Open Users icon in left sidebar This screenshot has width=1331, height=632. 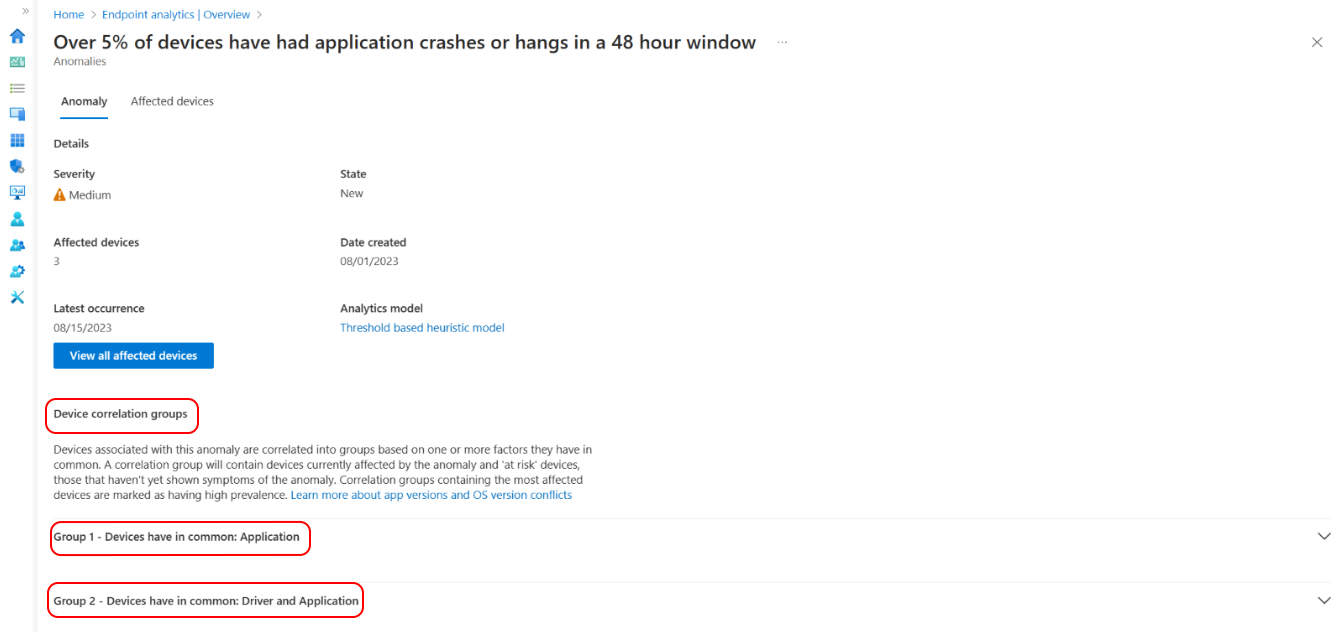click(x=17, y=219)
